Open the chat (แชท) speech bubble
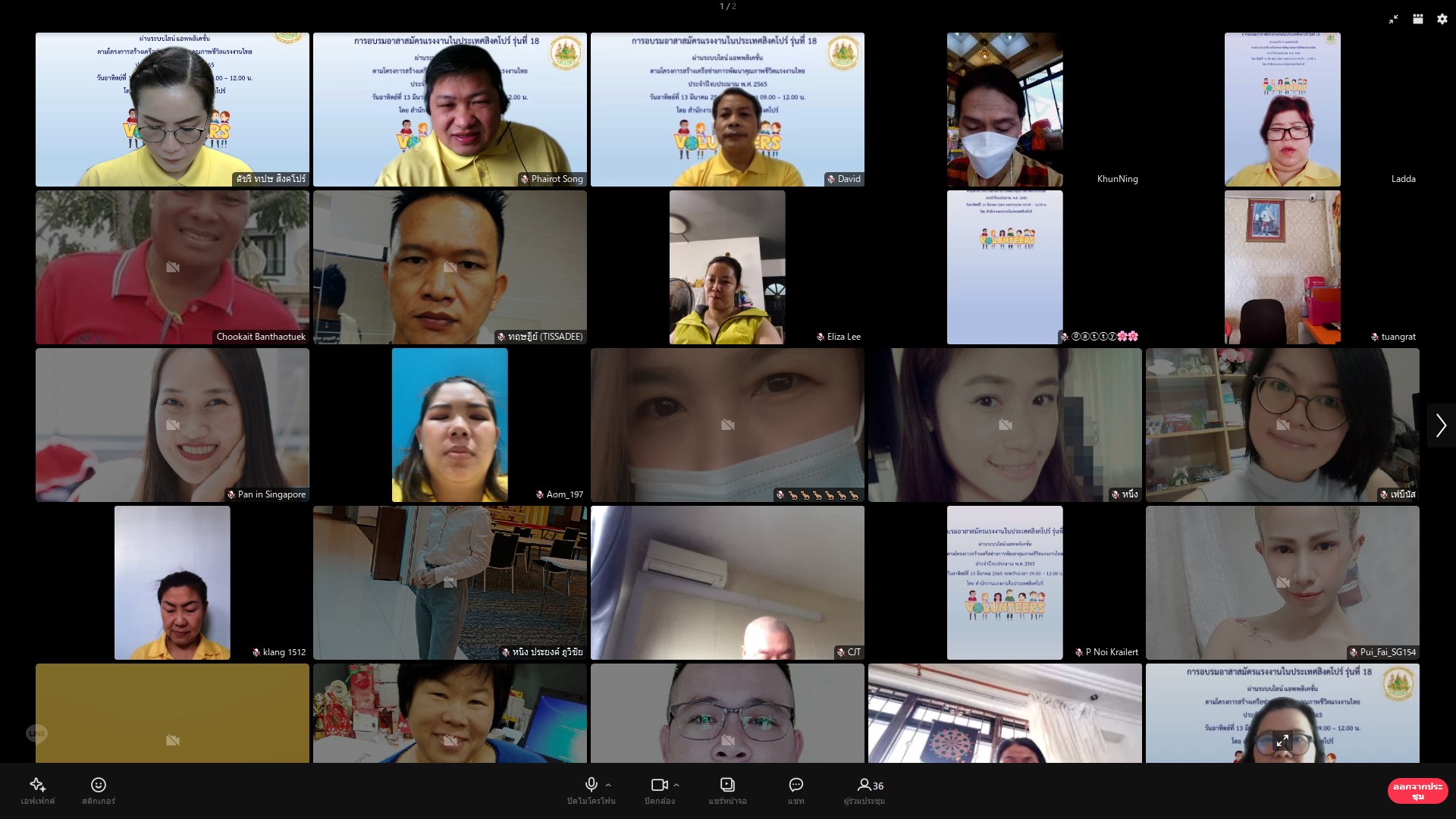This screenshot has width=1456, height=819. (795, 785)
